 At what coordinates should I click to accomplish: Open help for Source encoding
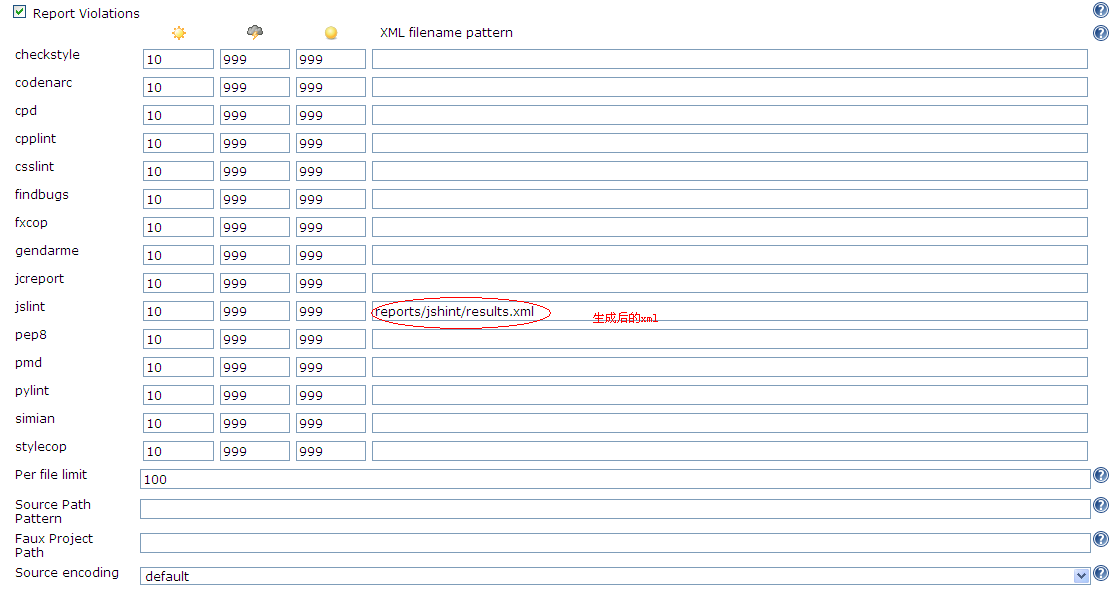(1100, 573)
